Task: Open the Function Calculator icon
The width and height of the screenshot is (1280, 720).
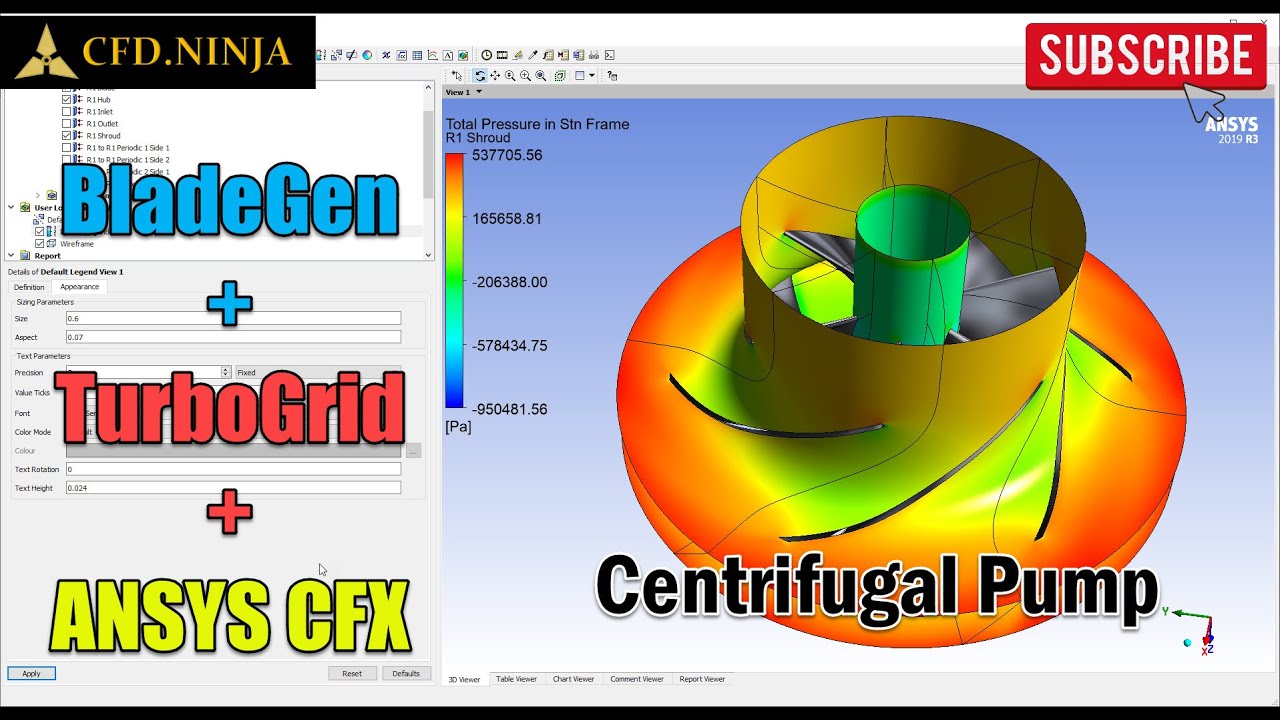Action: tap(548, 55)
